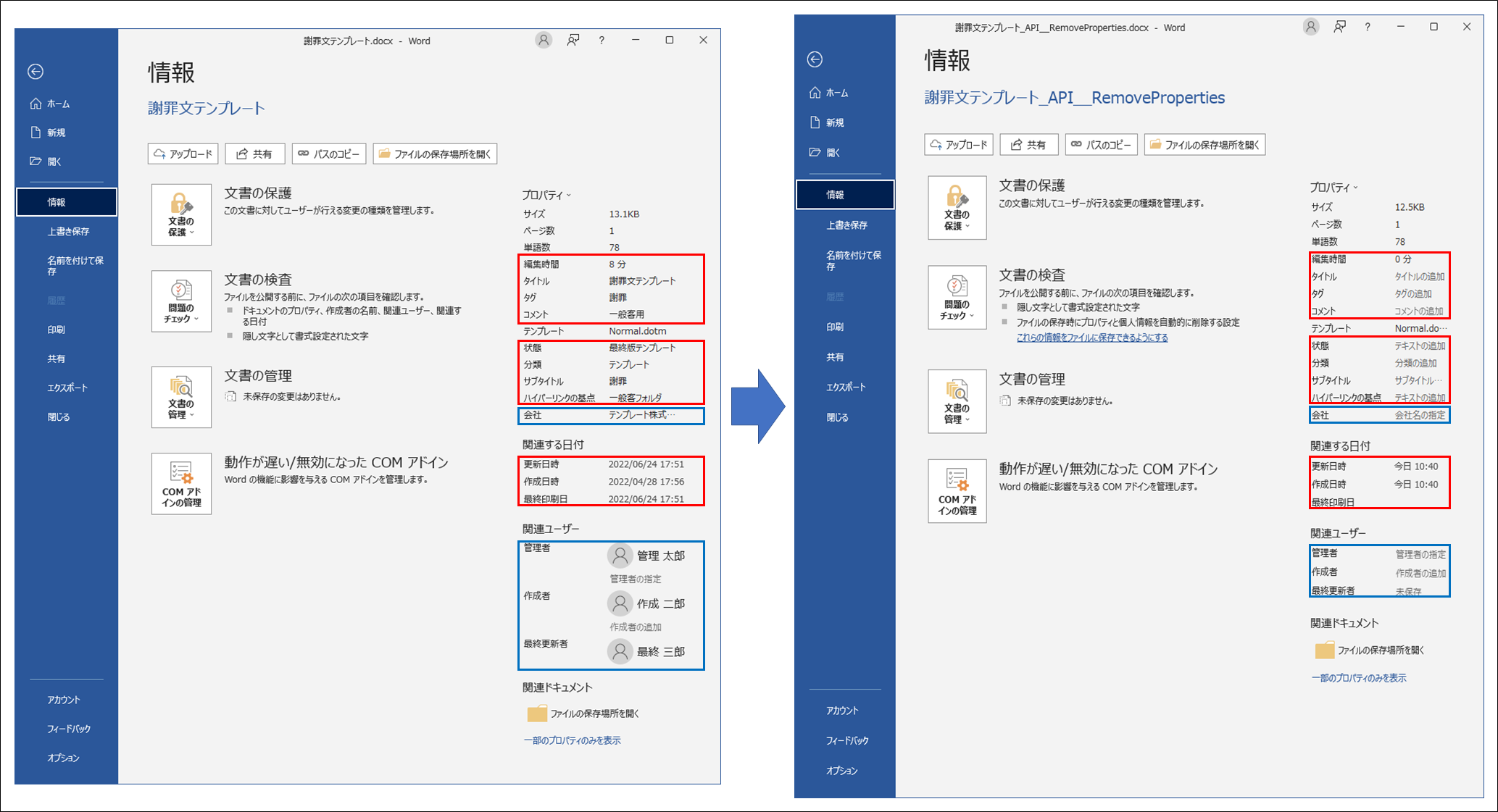Click 一部のプロパティのみを表示 in right window
This screenshot has height=812, width=1498.
[1359, 678]
